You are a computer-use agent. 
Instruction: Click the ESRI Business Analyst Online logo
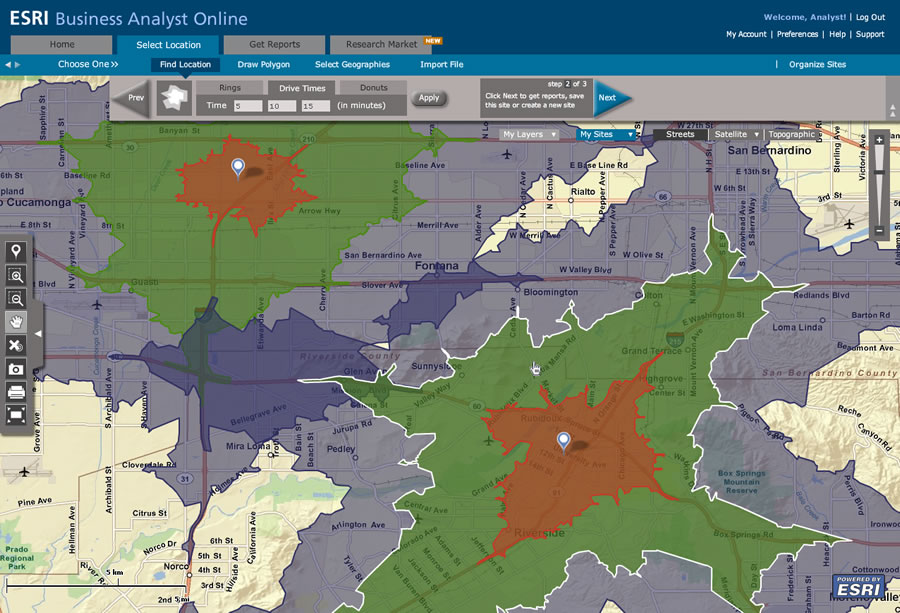pos(129,18)
